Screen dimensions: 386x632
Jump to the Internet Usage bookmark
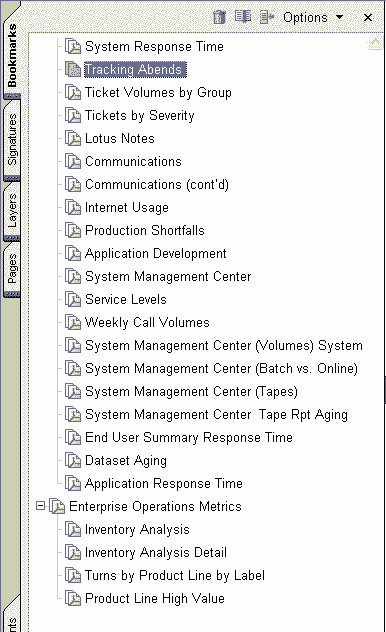[127, 207]
